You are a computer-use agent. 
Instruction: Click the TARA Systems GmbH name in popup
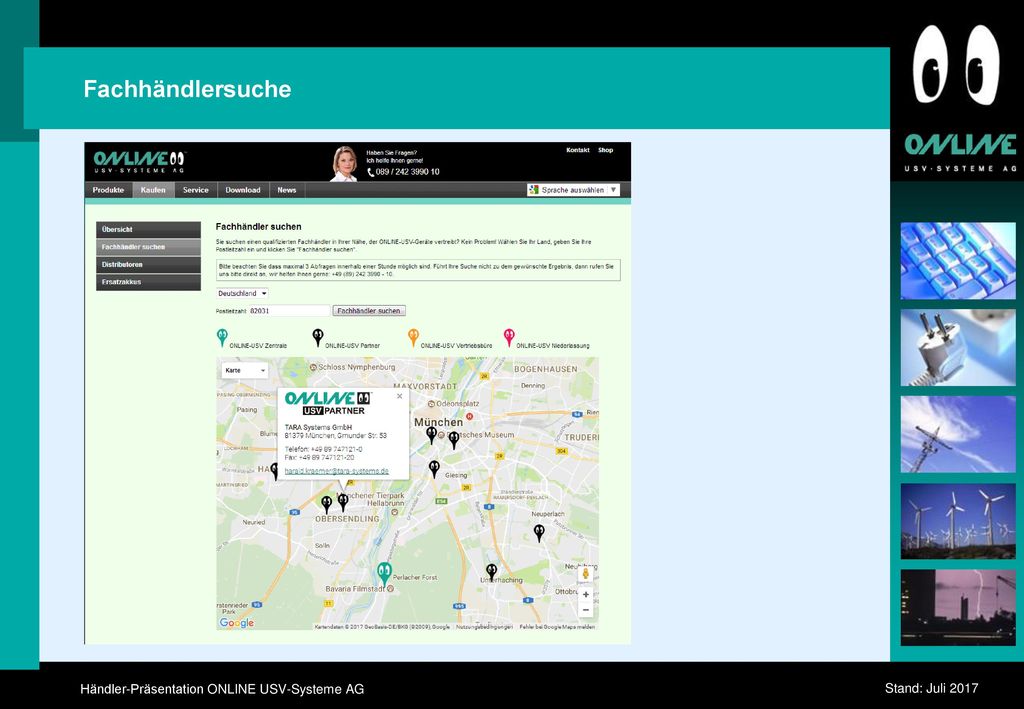[x=318, y=427]
